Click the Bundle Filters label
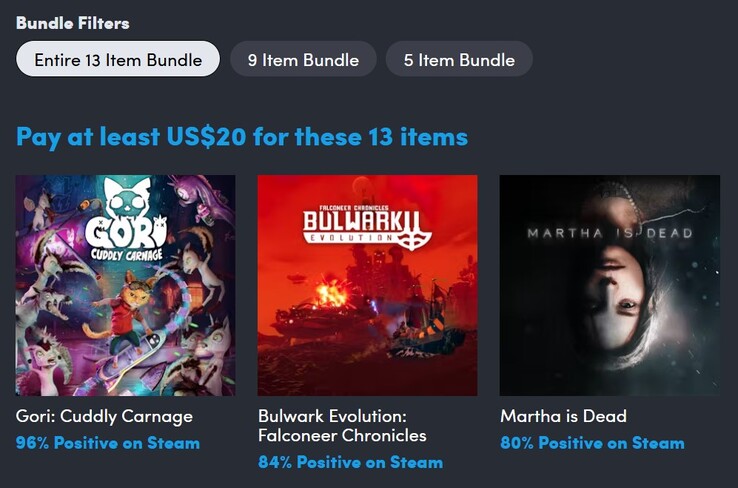 pyautogui.click(x=72, y=23)
